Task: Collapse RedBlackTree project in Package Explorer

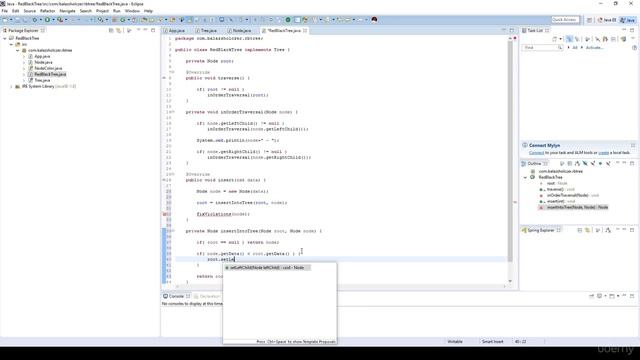Action: click(5, 38)
